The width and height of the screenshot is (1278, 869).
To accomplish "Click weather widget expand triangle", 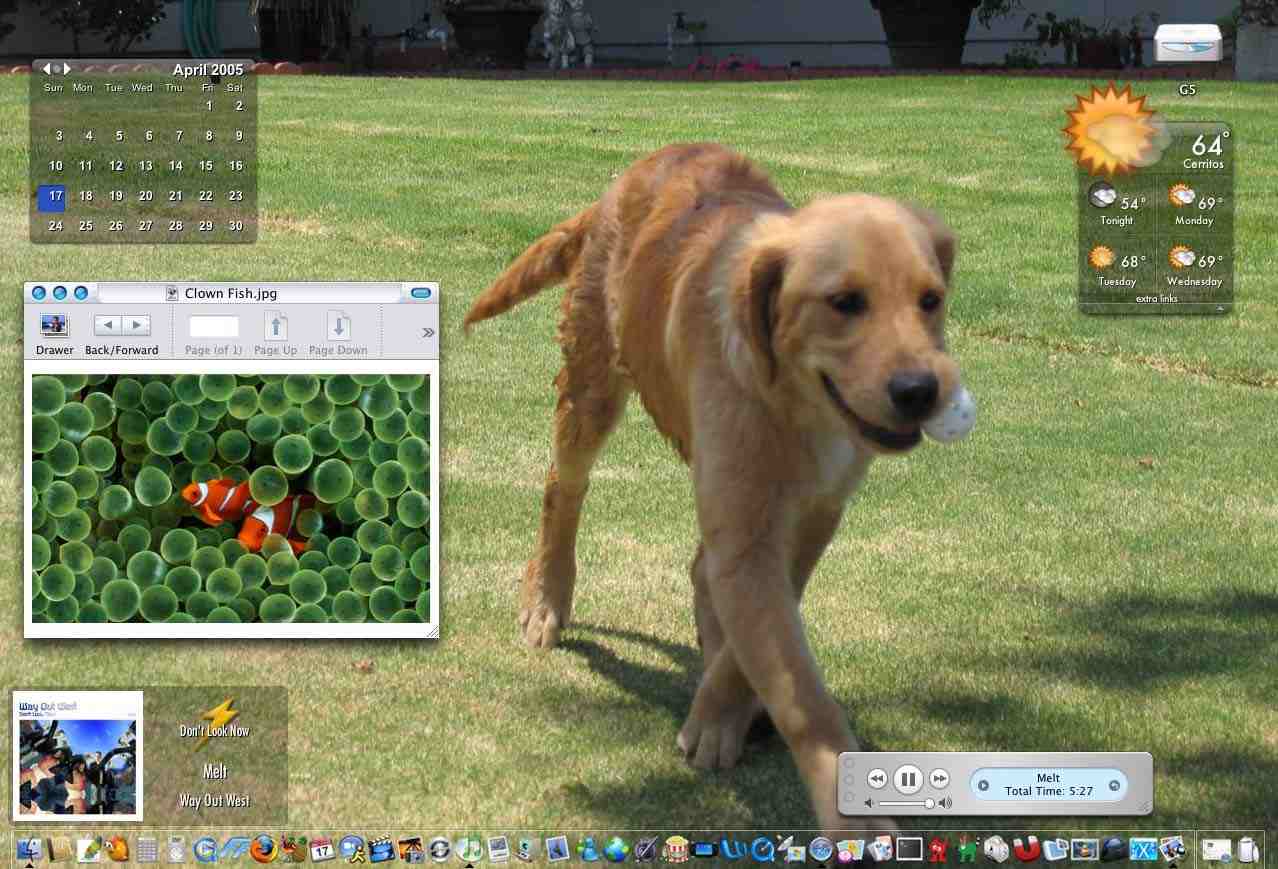I will (1220, 309).
